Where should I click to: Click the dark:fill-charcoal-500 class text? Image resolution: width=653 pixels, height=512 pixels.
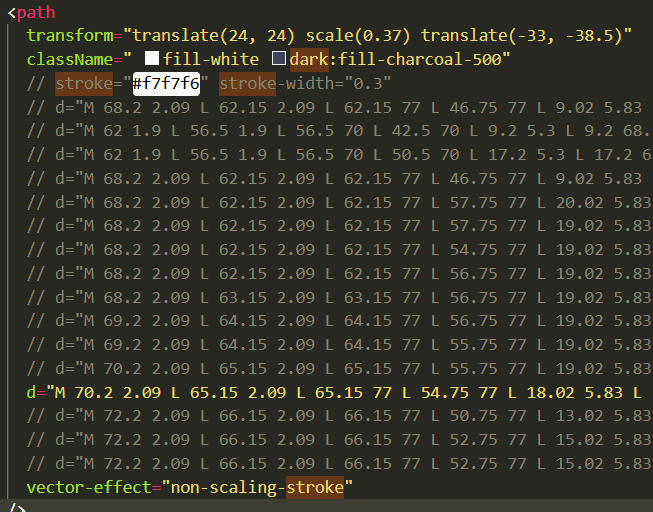point(400,60)
